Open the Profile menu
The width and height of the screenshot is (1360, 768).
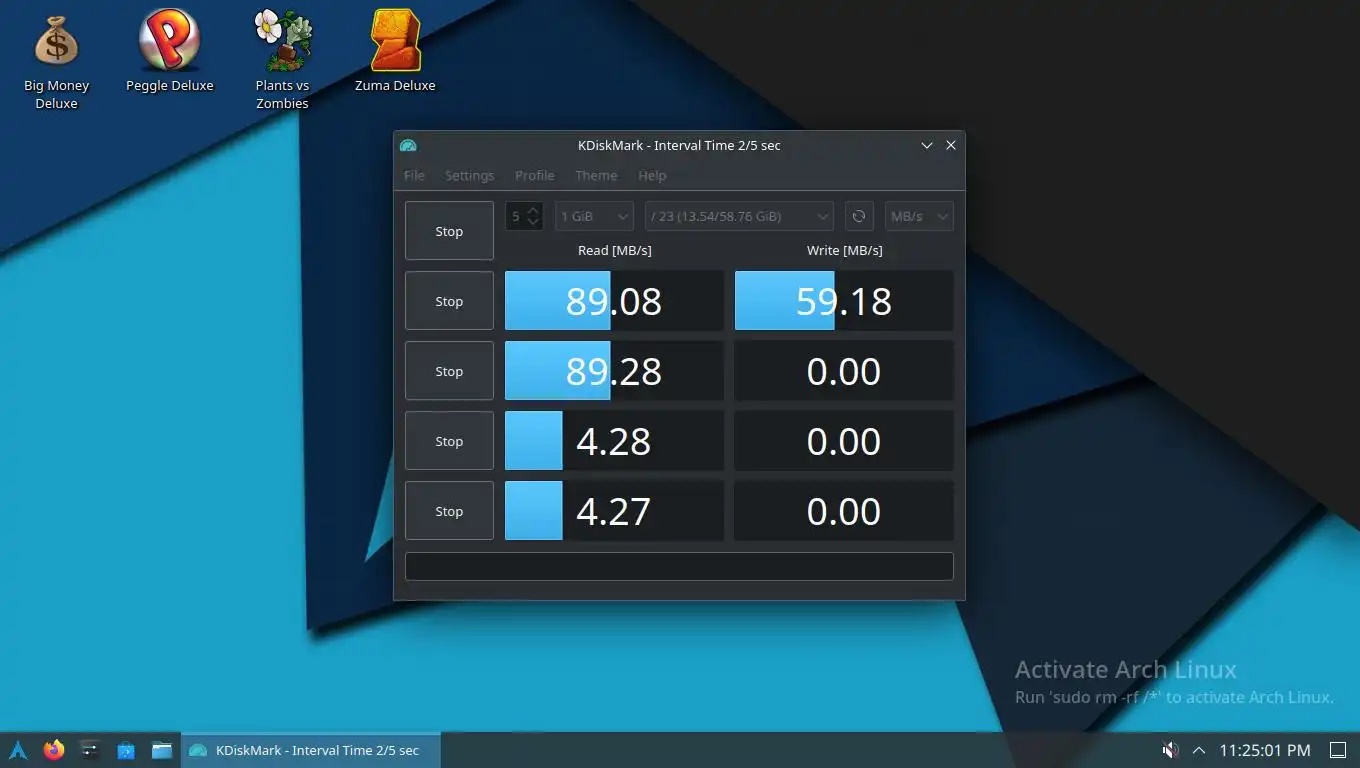pos(534,176)
